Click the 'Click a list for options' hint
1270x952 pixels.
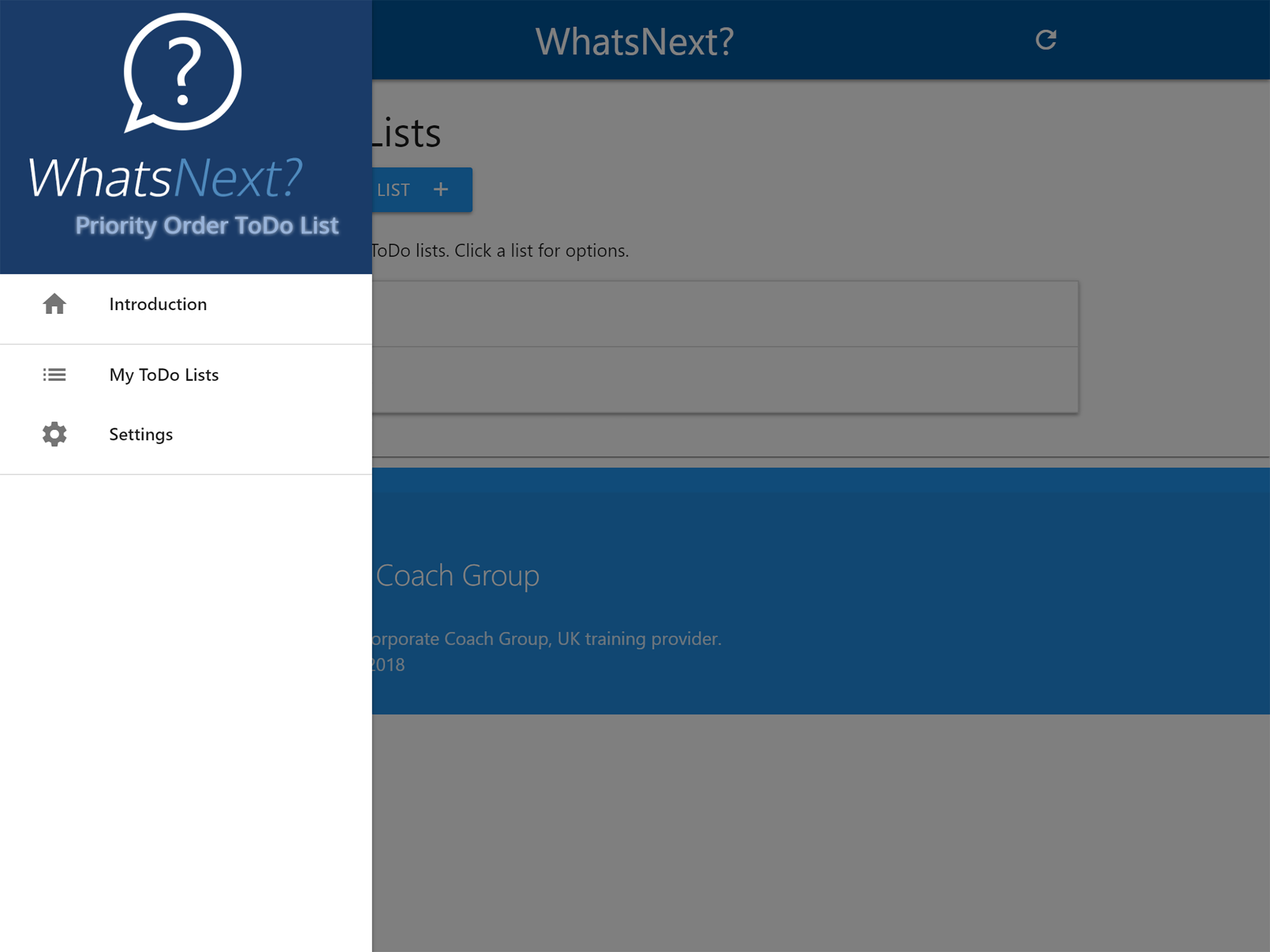click(542, 251)
